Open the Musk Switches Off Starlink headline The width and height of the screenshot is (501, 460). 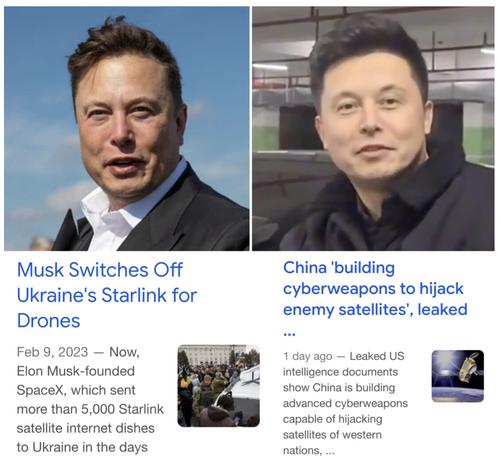point(107,295)
